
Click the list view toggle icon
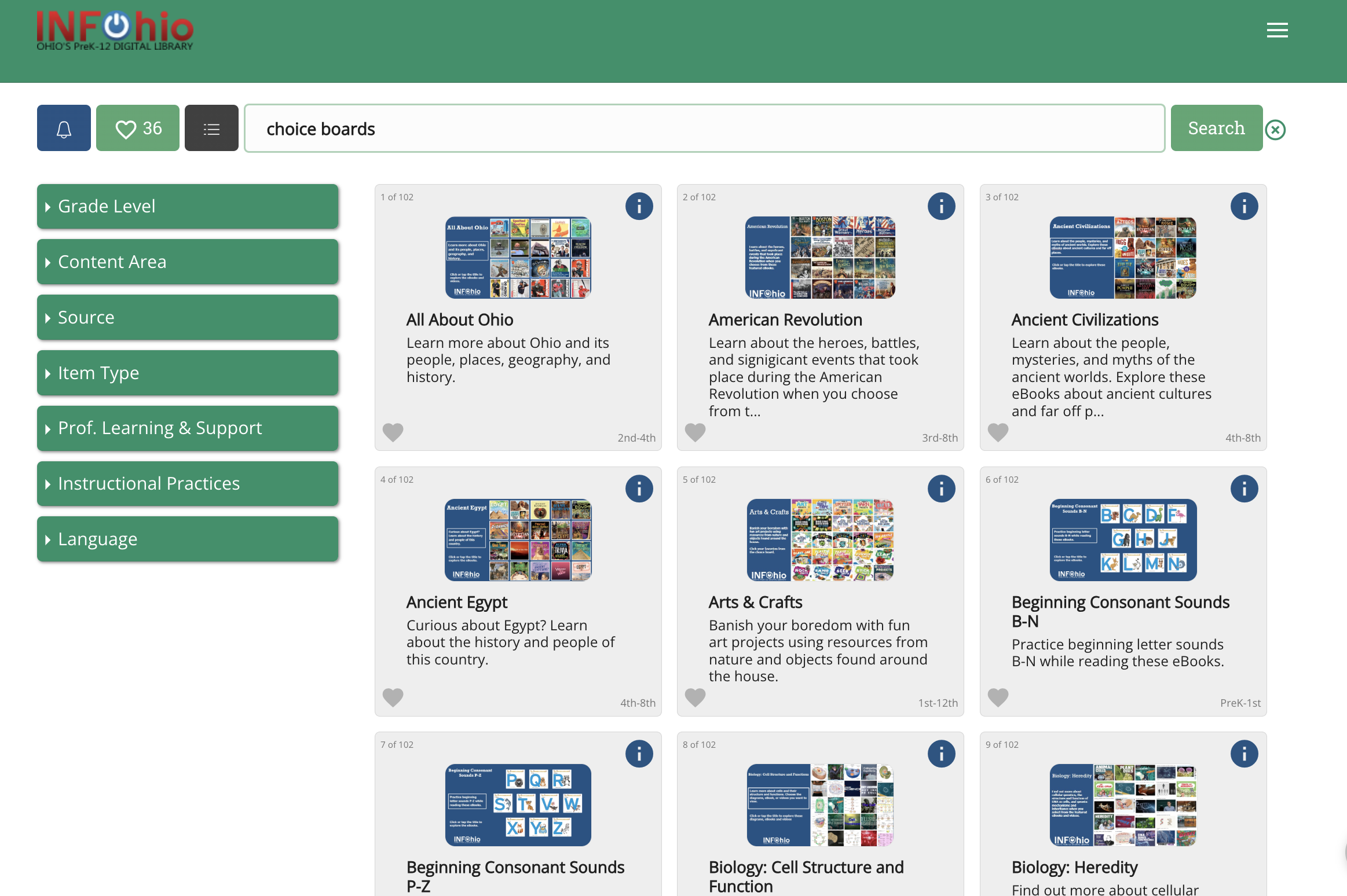[x=211, y=128]
